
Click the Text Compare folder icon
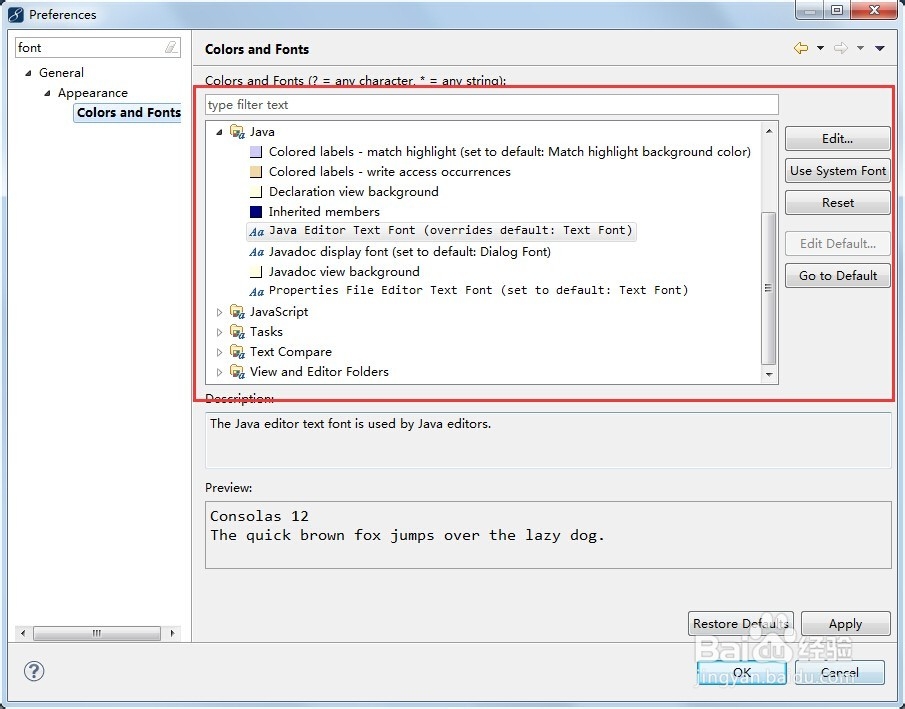click(237, 351)
